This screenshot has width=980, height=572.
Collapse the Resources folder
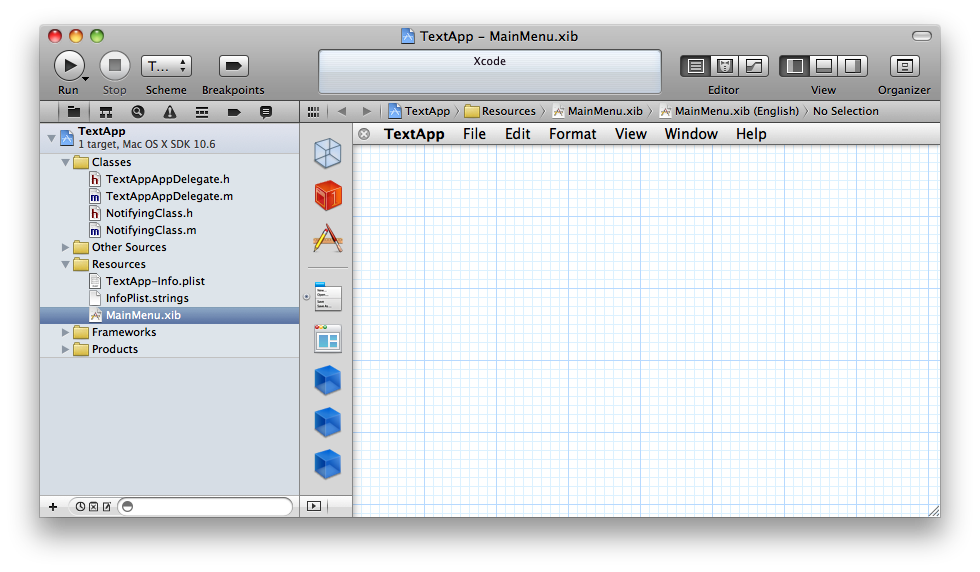[x=65, y=264]
